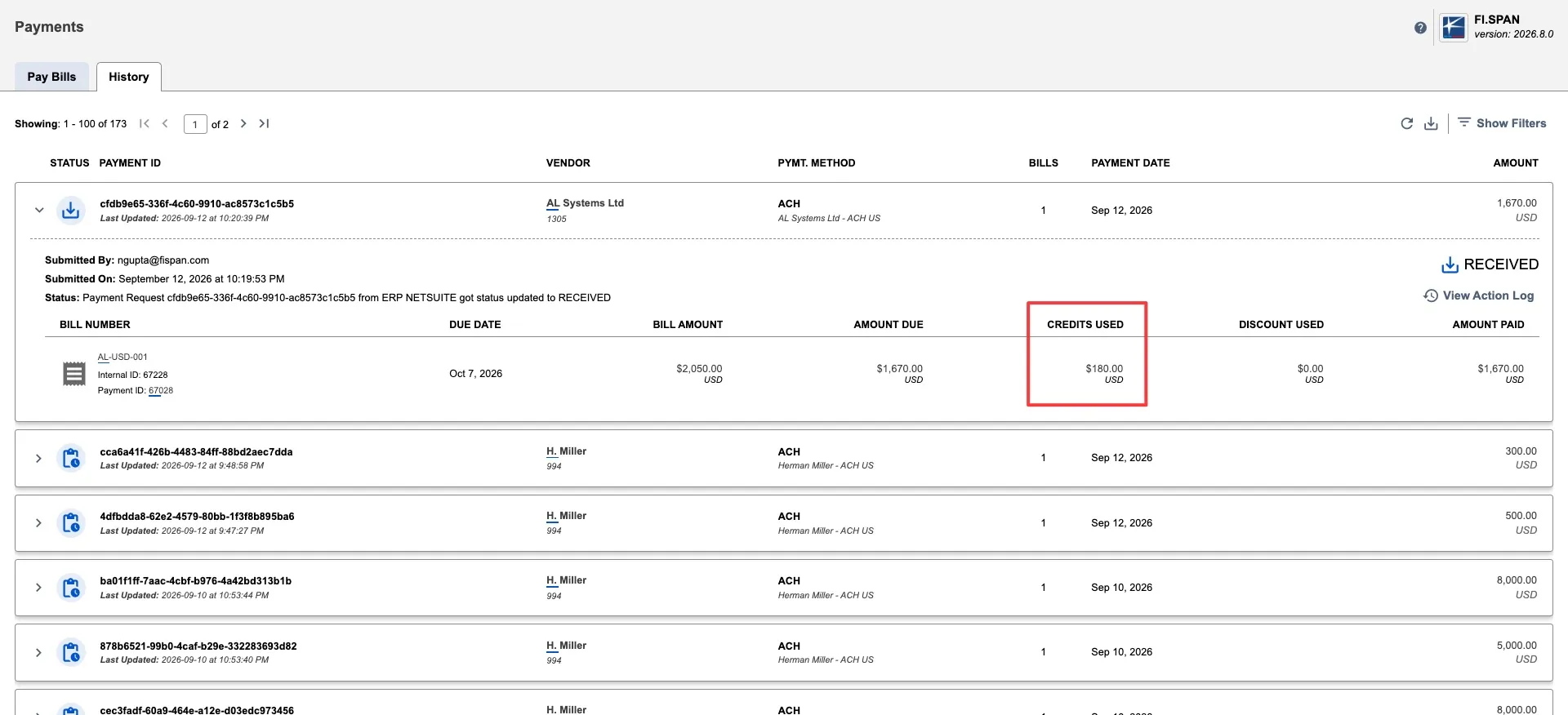Open the Show Filters panel
Screen dimensions: 1568x715
(1502, 123)
